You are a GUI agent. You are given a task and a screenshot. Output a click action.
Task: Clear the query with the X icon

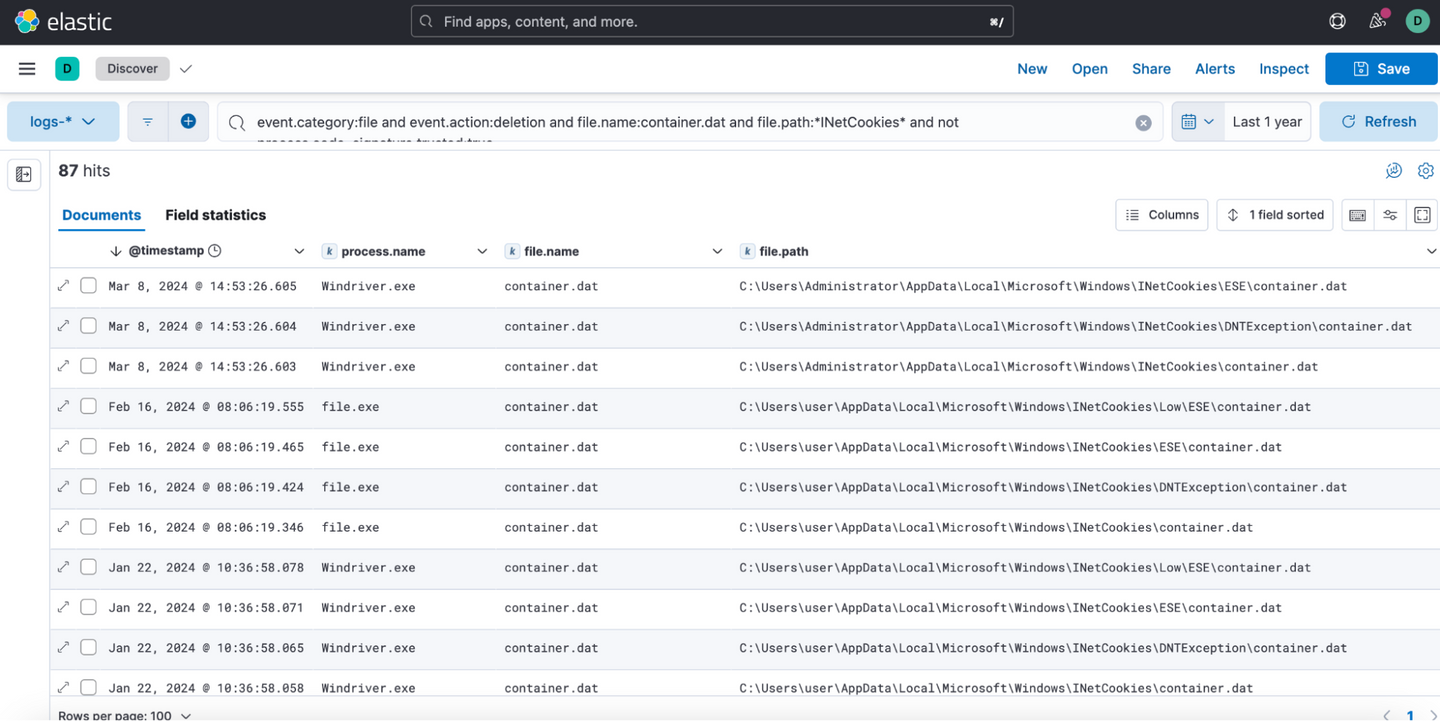1143,123
